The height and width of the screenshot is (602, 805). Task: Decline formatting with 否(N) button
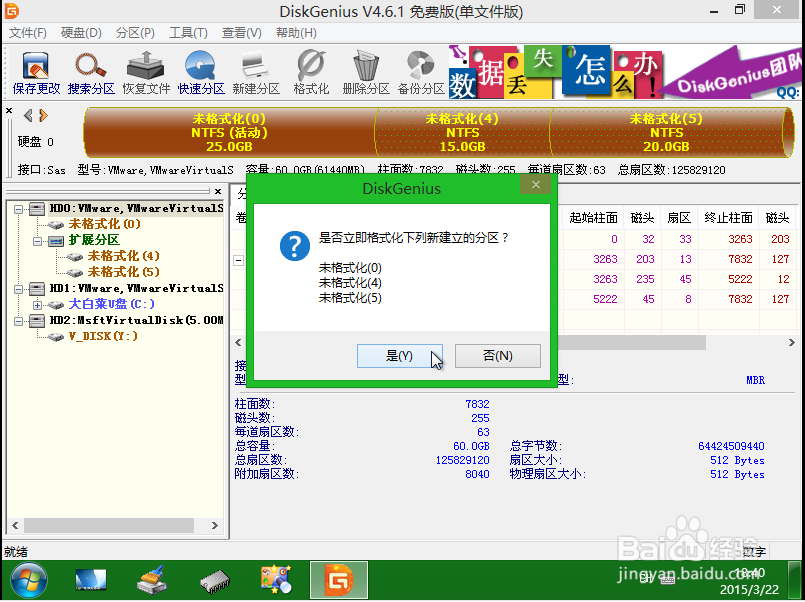pos(497,356)
